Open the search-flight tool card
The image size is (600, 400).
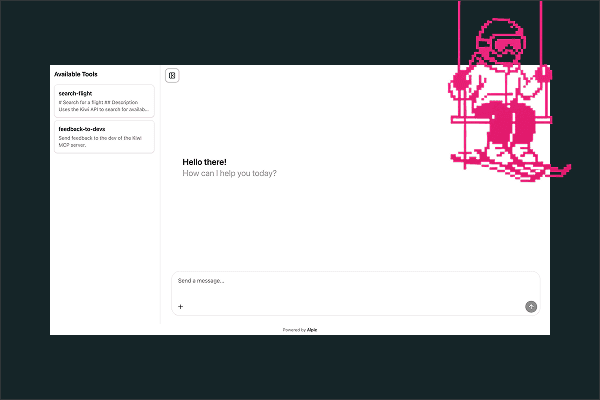(x=104, y=101)
